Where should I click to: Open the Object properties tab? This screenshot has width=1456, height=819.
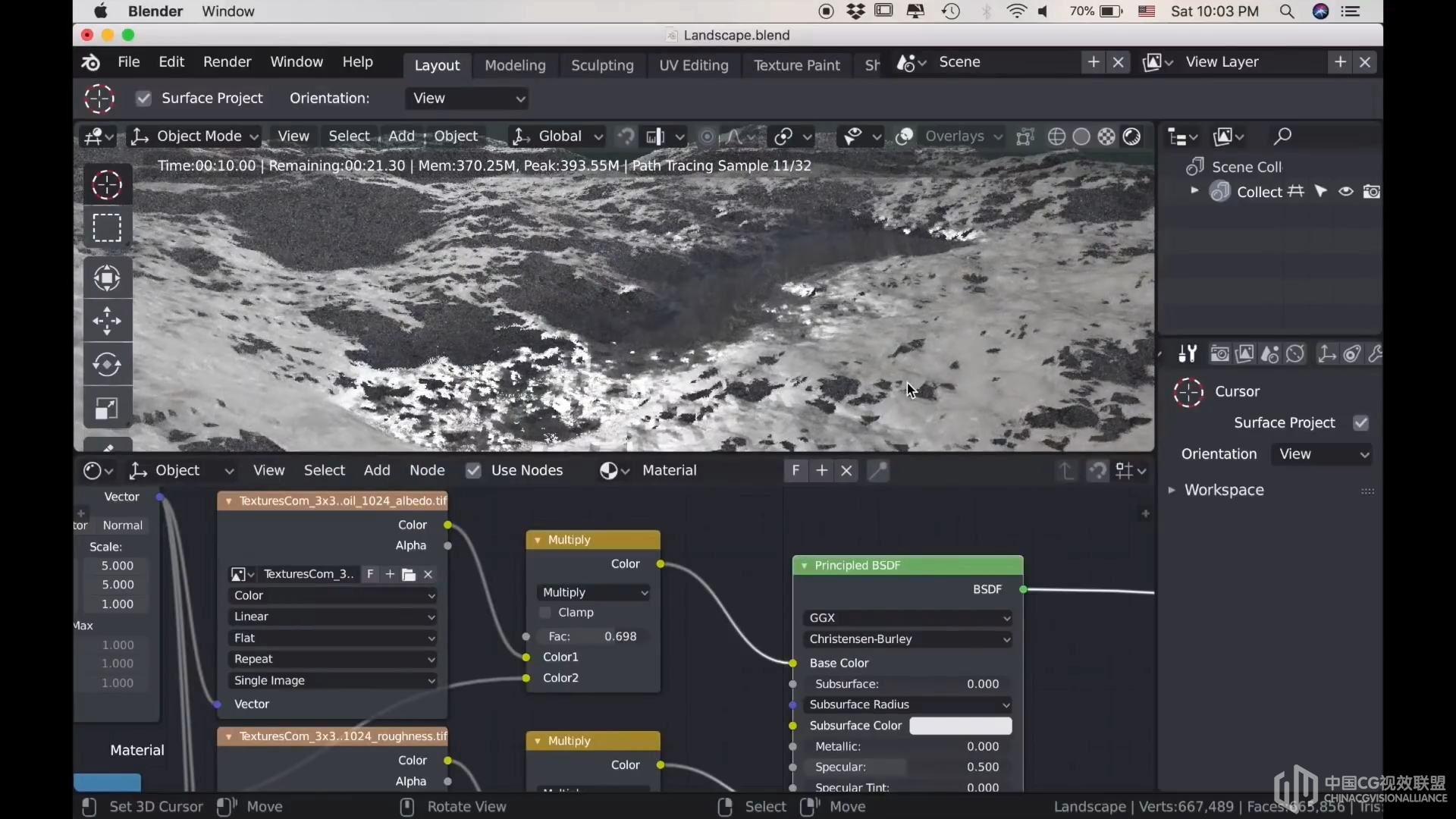tap(1327, 354)
